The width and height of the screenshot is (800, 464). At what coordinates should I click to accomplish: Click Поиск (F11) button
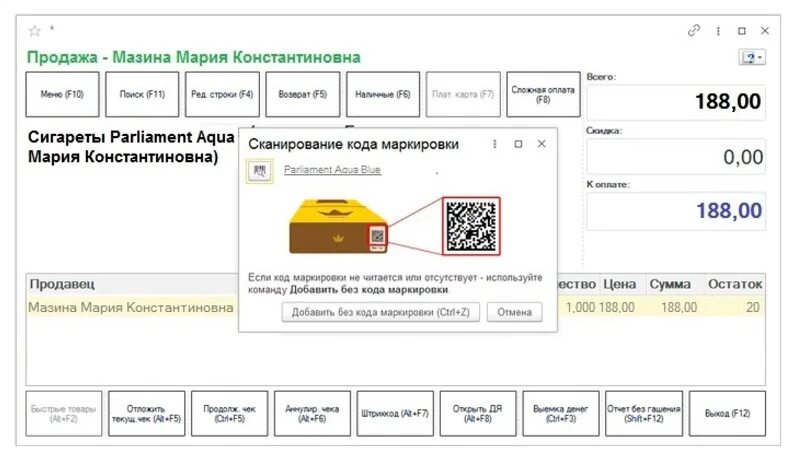142,94
